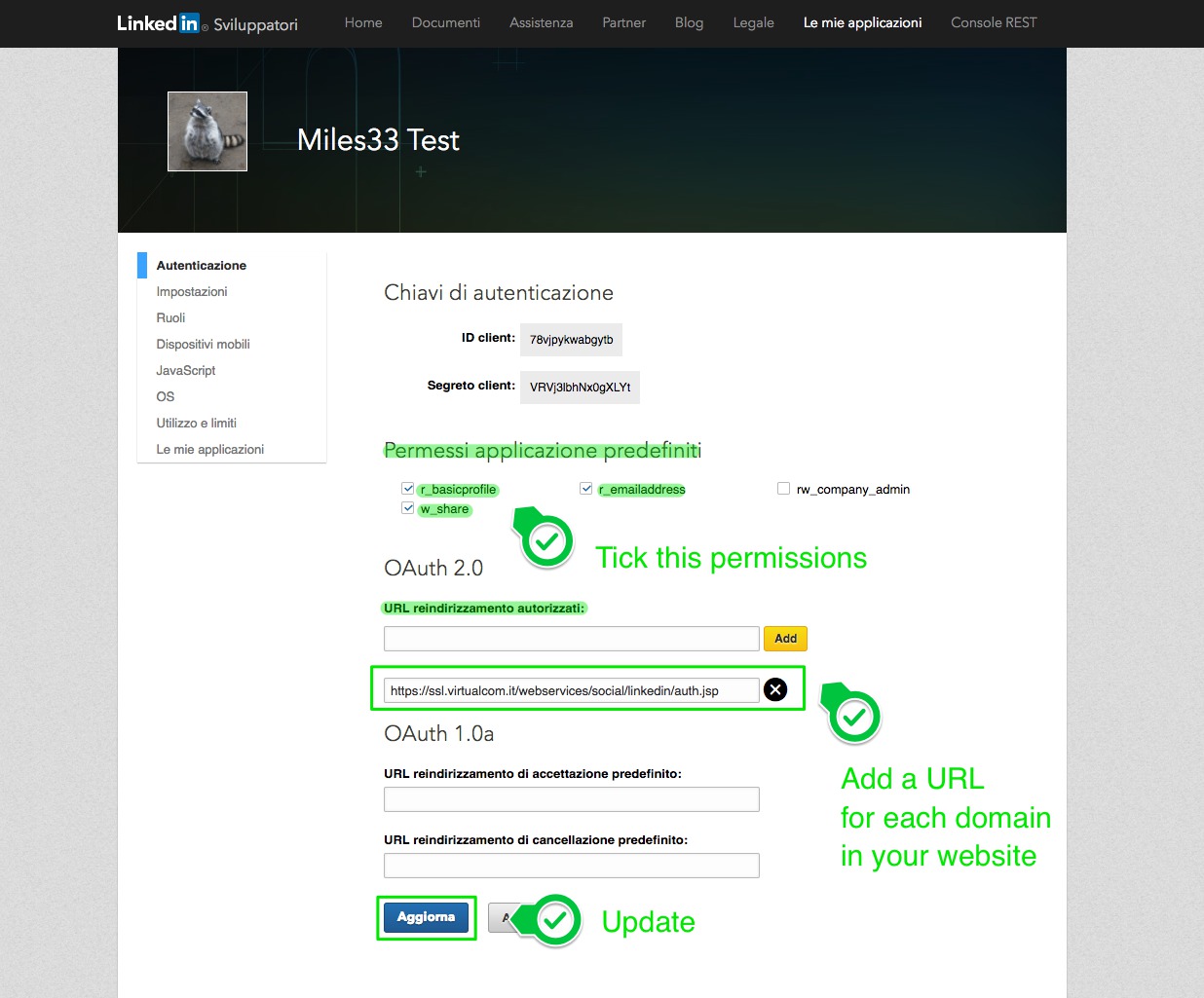Click the raccoon application avatar
The height and width of the screenshot is (998, 1204).
pos(207,131)
